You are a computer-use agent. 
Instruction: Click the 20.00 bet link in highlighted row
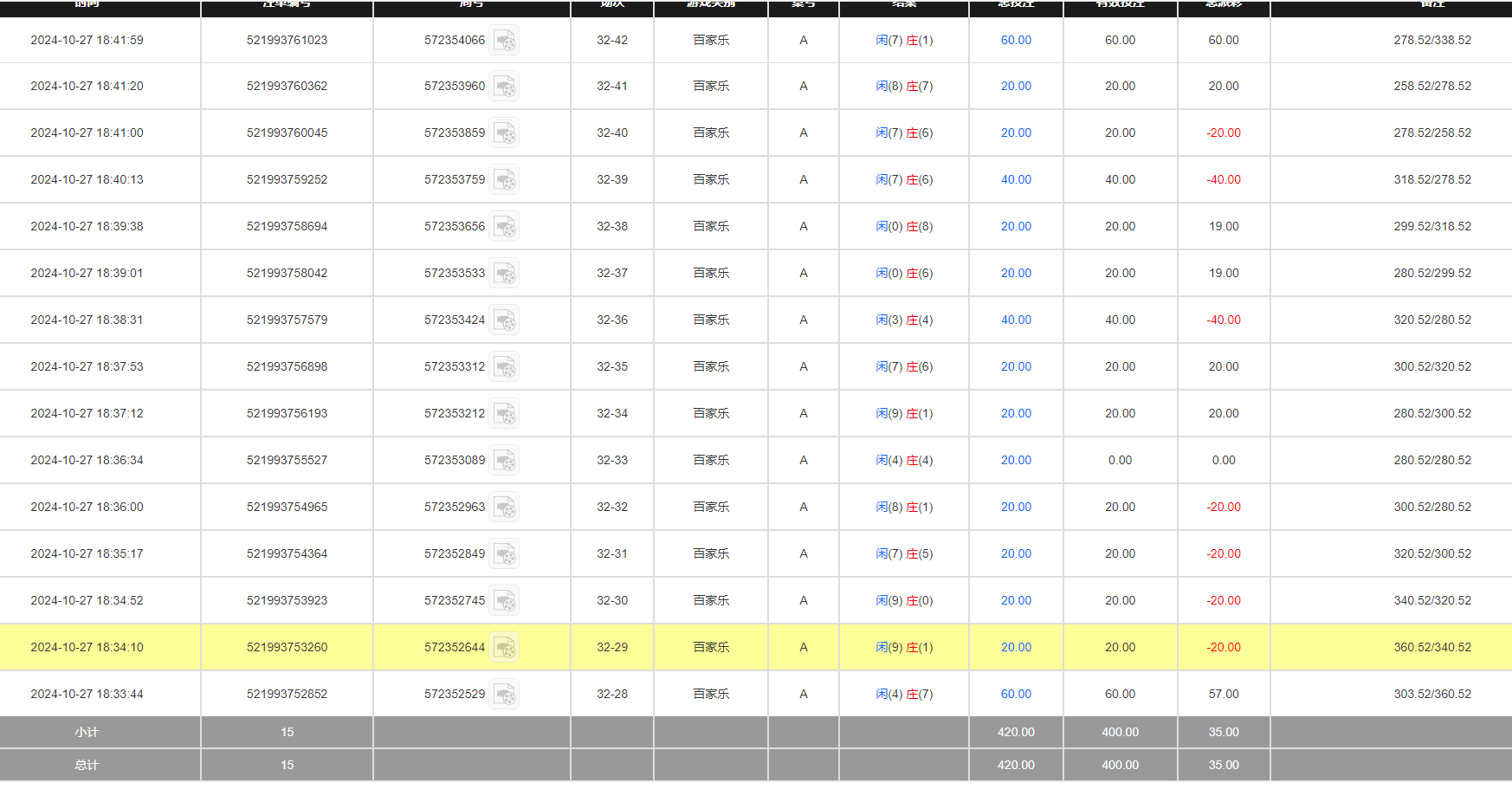[1016, 648]
